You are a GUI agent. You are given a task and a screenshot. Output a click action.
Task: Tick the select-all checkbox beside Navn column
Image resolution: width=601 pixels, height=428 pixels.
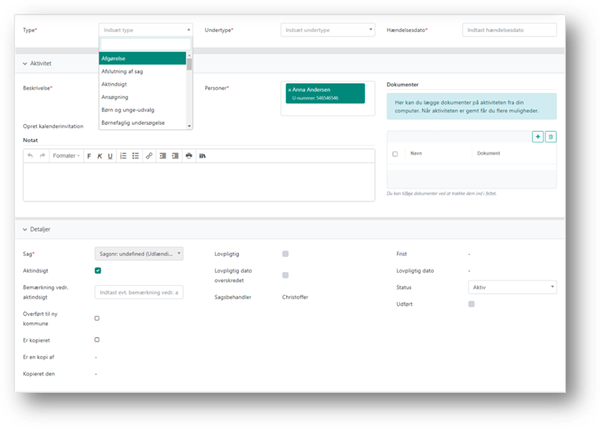coord(395,154)
